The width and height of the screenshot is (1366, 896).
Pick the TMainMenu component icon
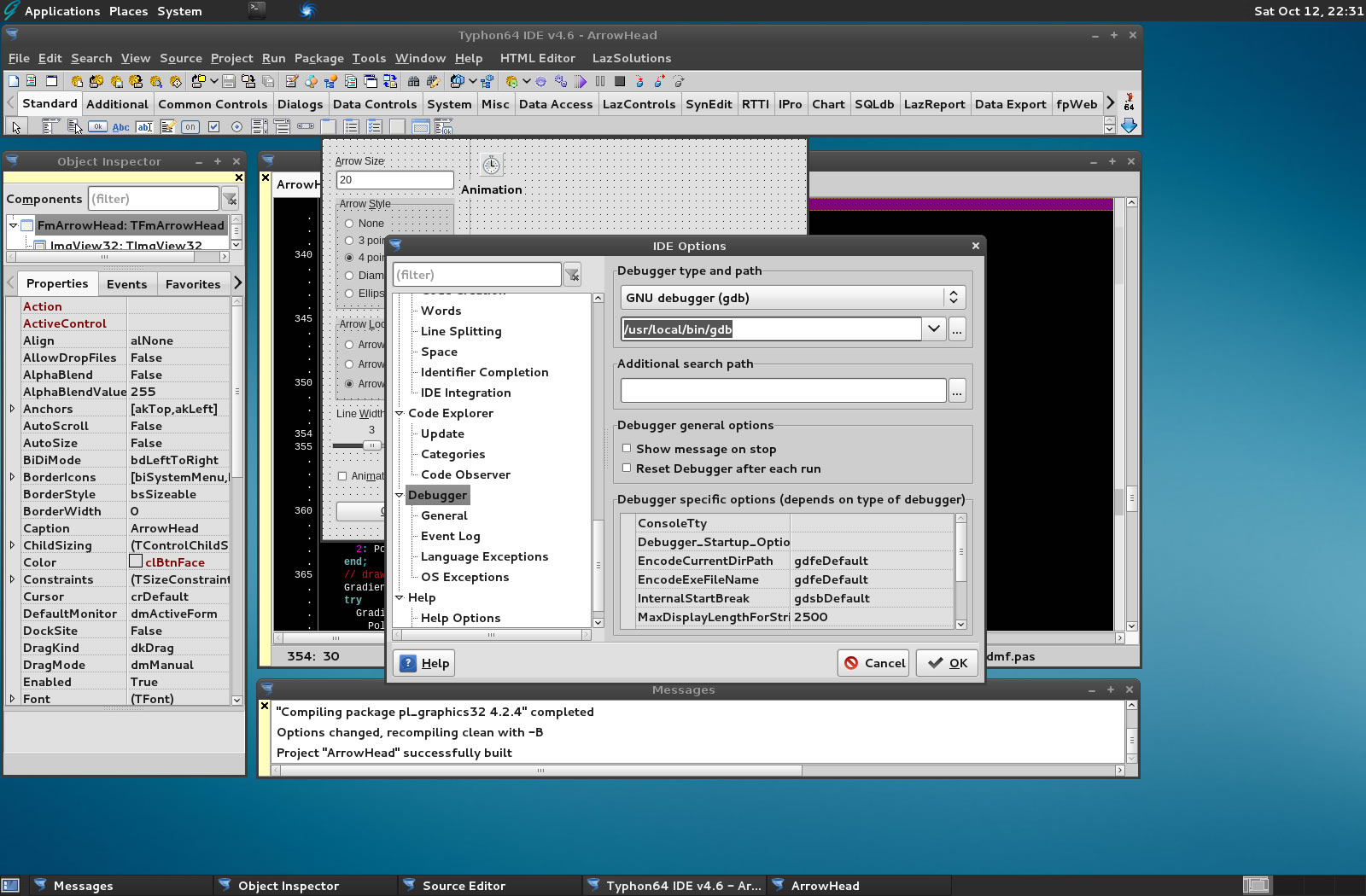point(51,126)
